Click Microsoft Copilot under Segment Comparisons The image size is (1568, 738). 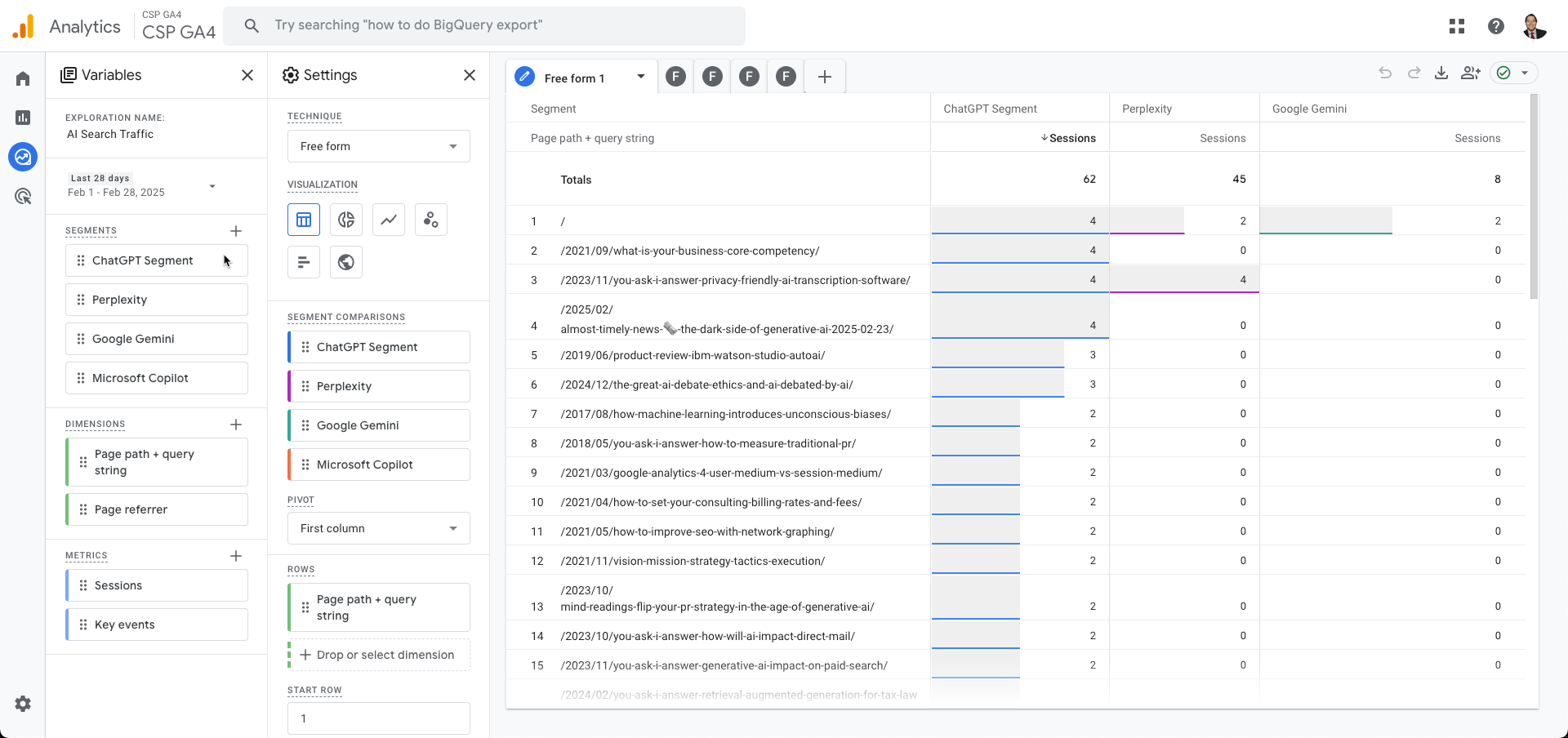point(379,465)
